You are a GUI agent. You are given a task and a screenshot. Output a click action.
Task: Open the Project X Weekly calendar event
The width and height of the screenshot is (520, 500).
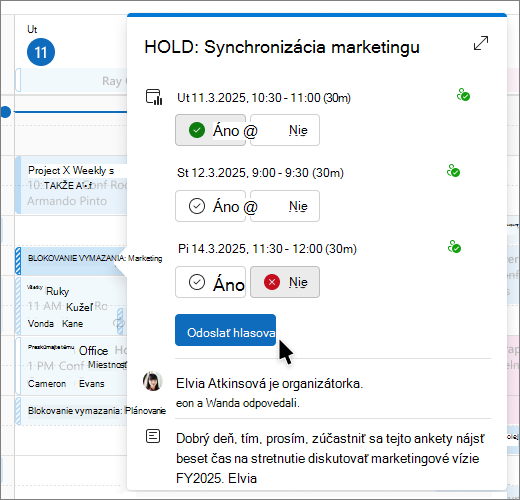pos(71,185)
